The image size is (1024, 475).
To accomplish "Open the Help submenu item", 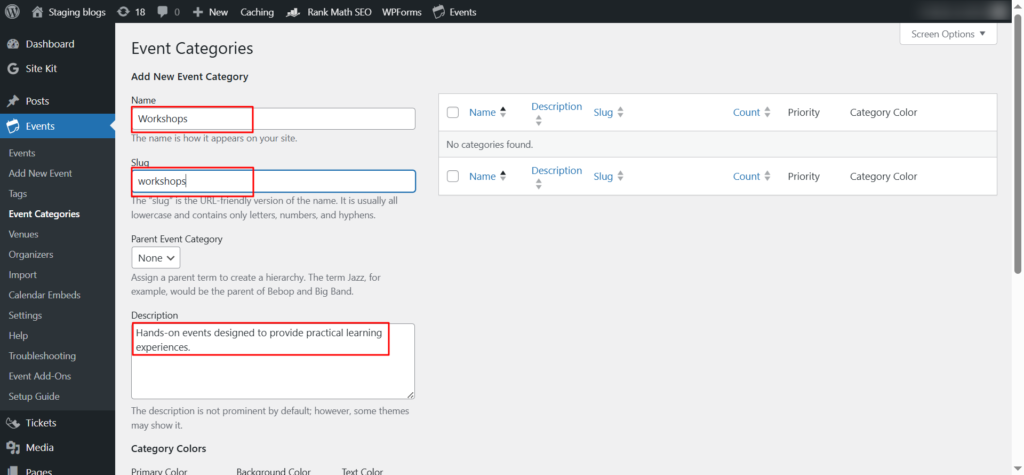I will 18,335.
